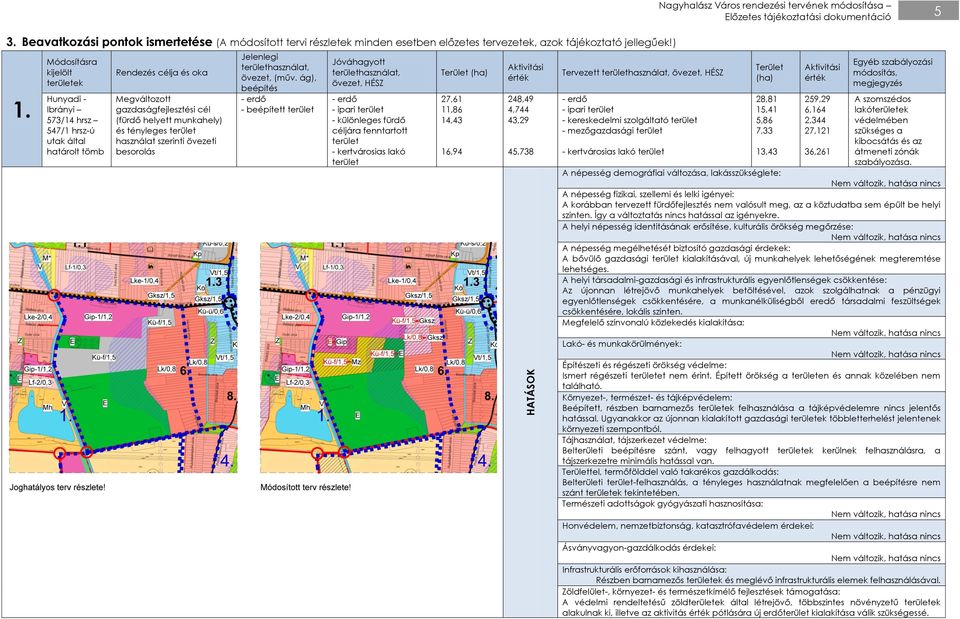Viewport: 960px width, 619px height.
Task: Select planned activity value "259,29"
Action: (817, 99)
